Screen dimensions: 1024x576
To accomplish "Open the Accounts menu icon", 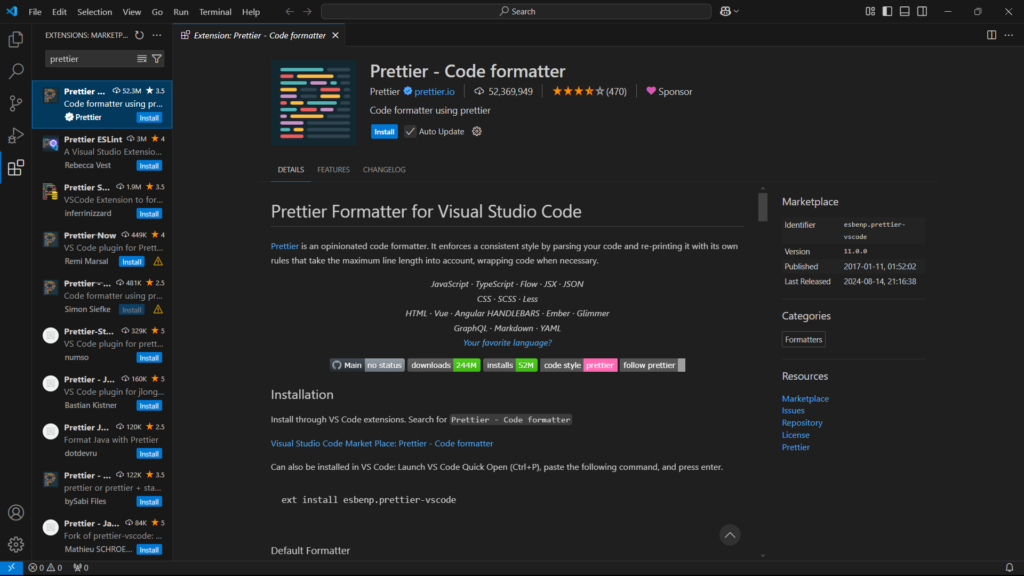I will click(x=16, y=513).
